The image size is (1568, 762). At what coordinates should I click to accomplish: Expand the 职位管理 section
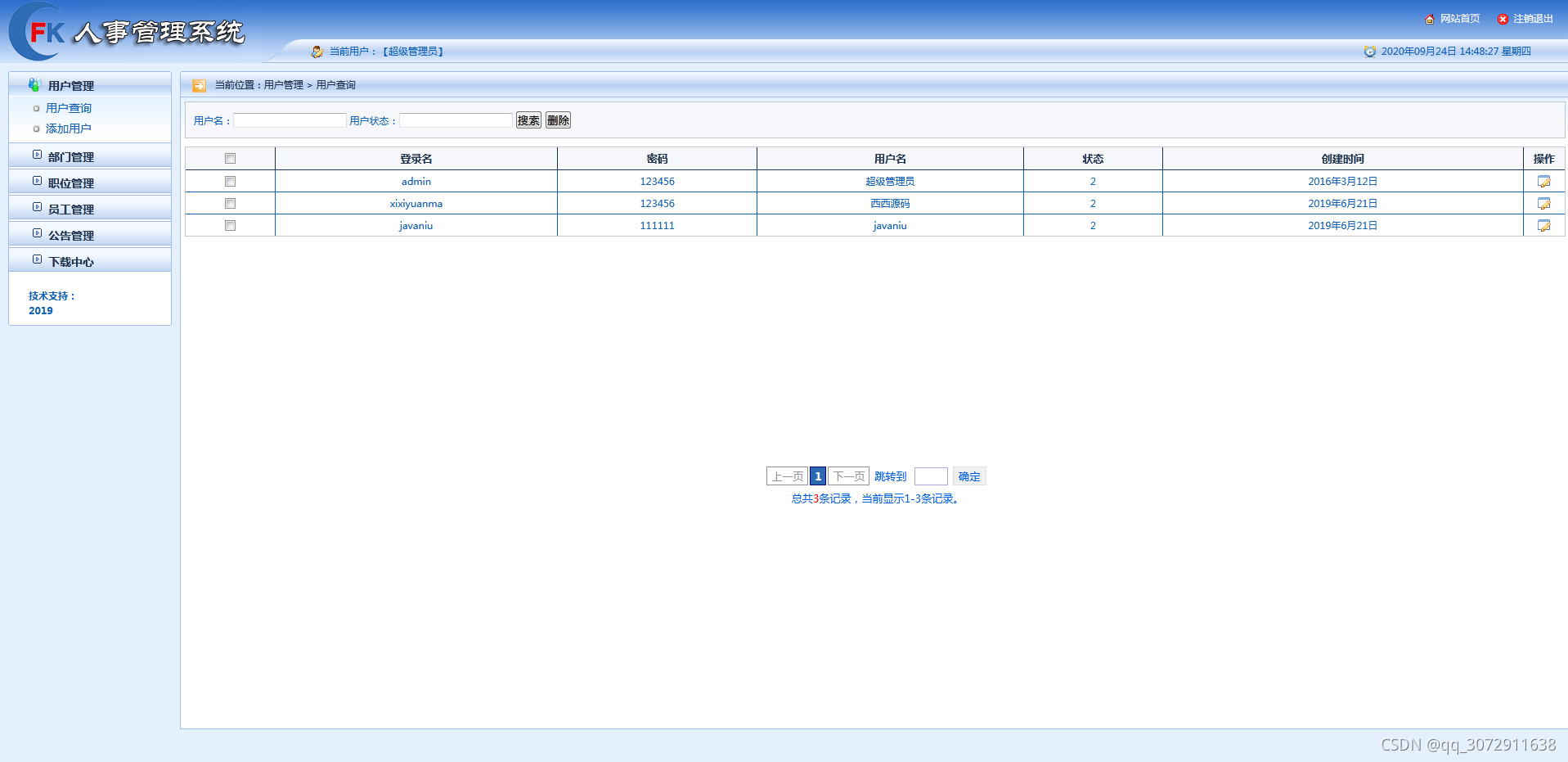coord(90,183)
